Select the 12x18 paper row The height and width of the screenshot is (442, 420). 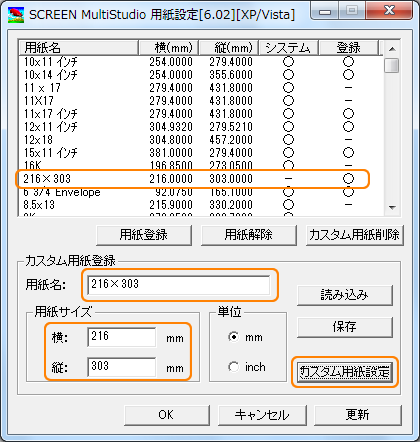(x=200, y=140)
